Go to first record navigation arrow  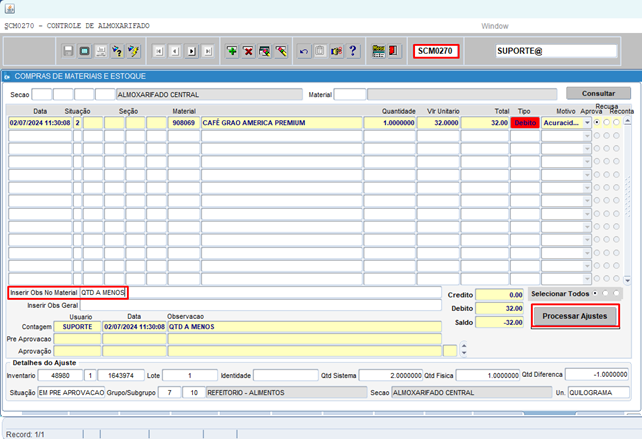159,51
